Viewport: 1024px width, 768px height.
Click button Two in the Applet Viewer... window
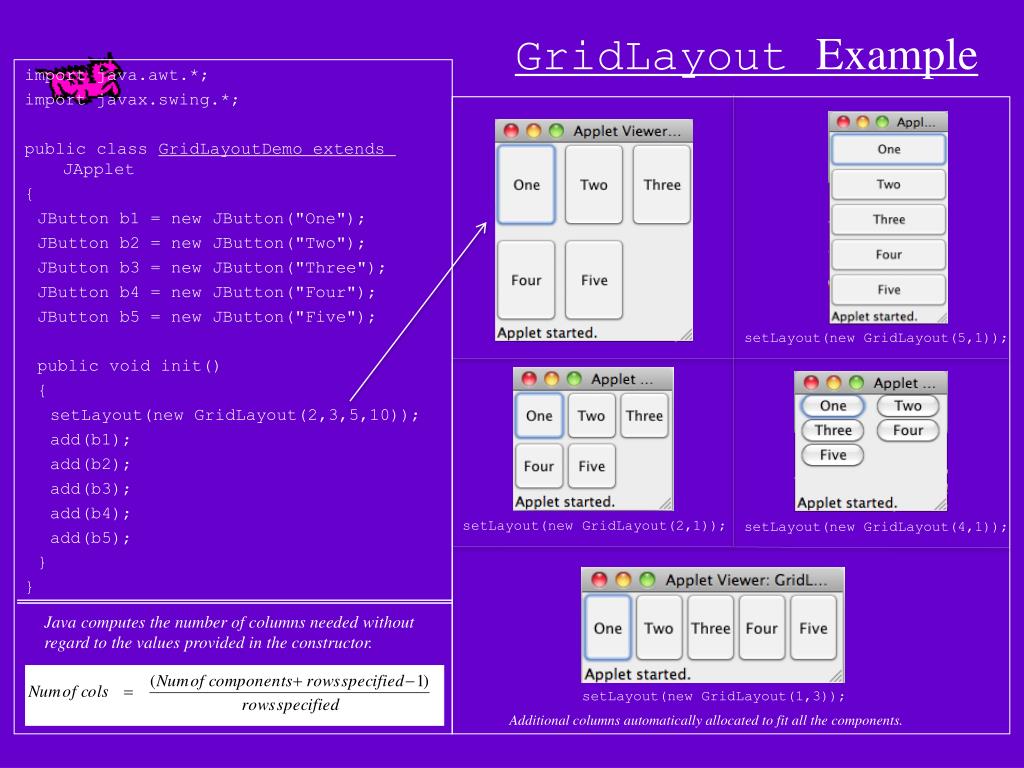point(594,185)
